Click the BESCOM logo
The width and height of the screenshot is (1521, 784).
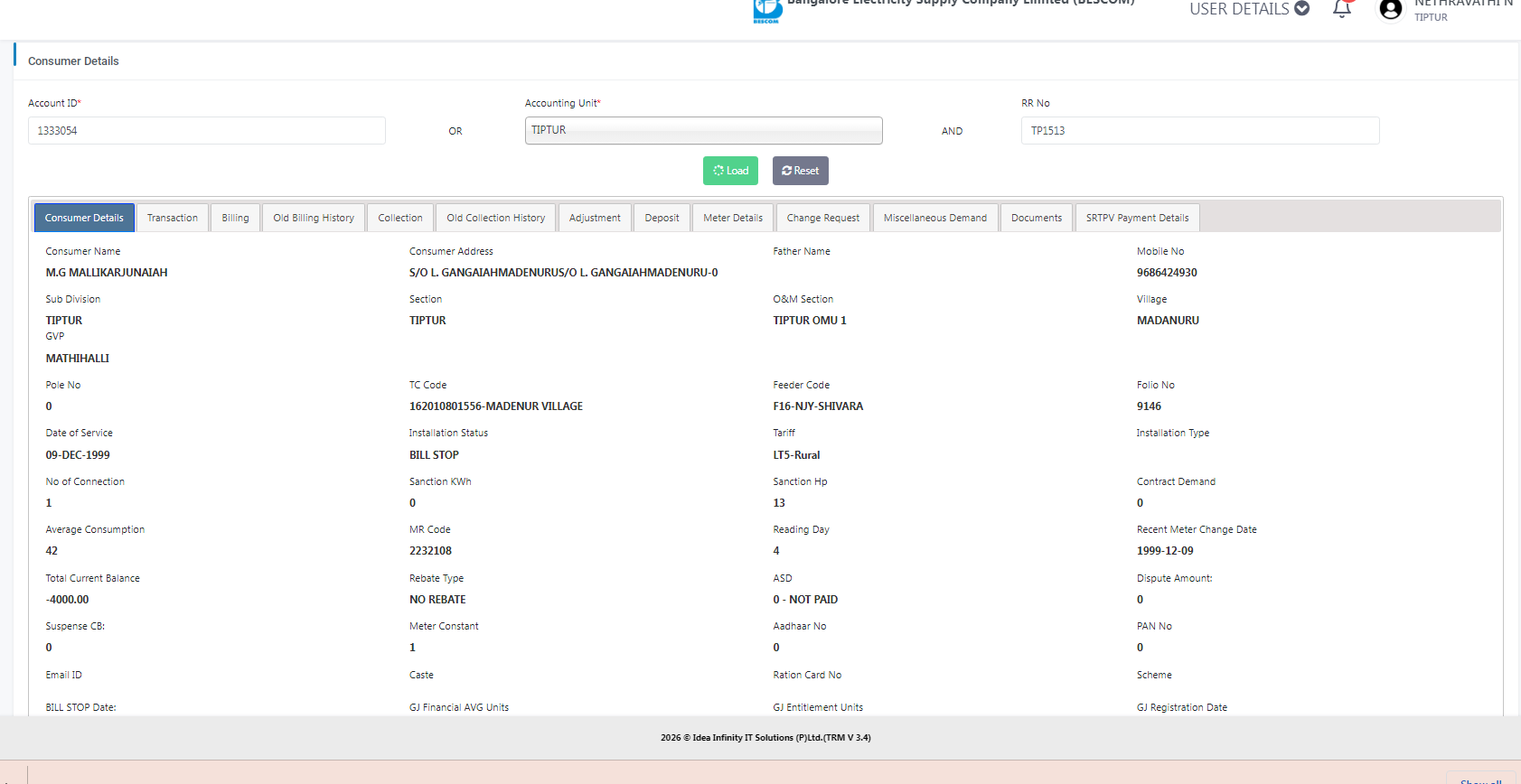coord(767,10)
